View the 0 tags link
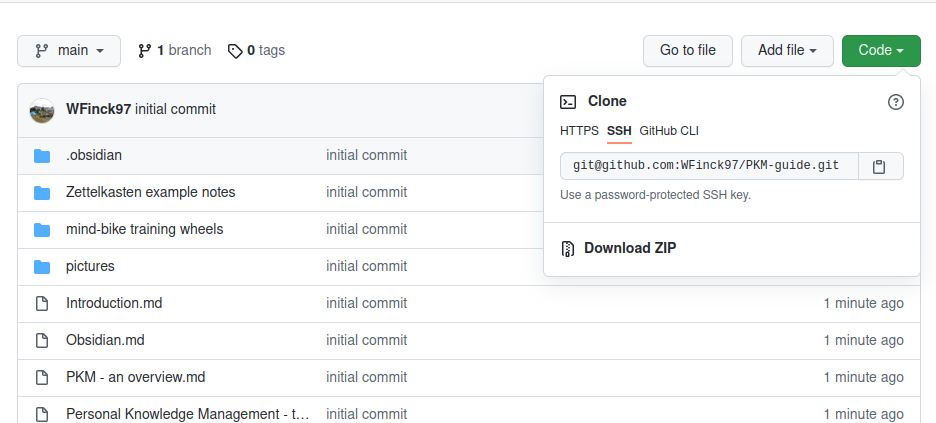This screenshot has height=423, width=936. [257, 51]
